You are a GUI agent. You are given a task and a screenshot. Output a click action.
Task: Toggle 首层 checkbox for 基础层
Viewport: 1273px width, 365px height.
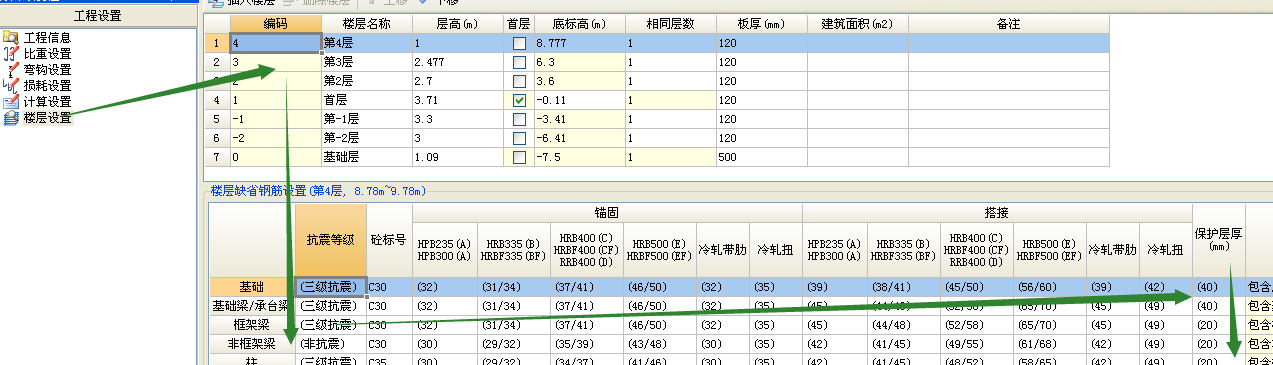(x=518, y=157)
